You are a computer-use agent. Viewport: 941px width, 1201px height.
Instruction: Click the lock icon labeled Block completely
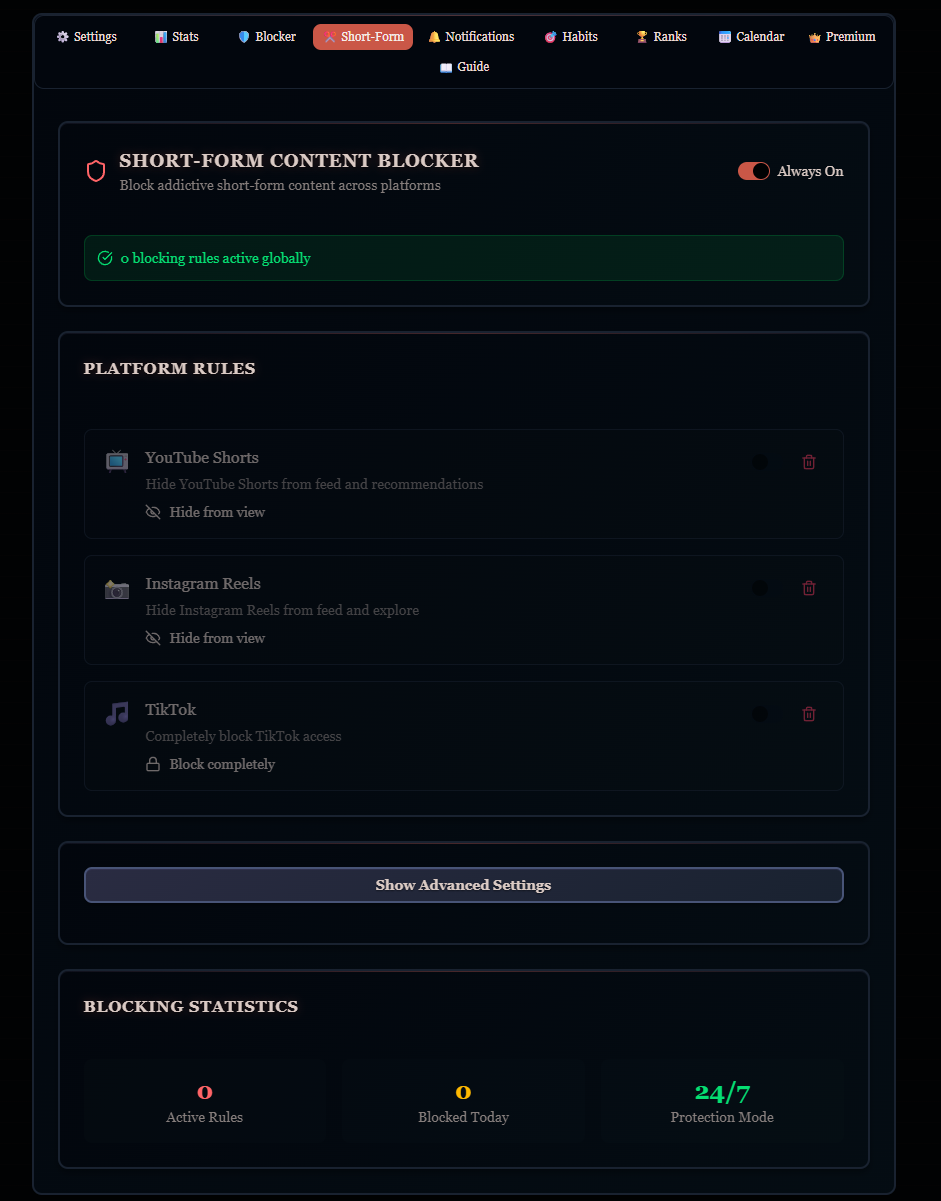[x=152, y=763]
